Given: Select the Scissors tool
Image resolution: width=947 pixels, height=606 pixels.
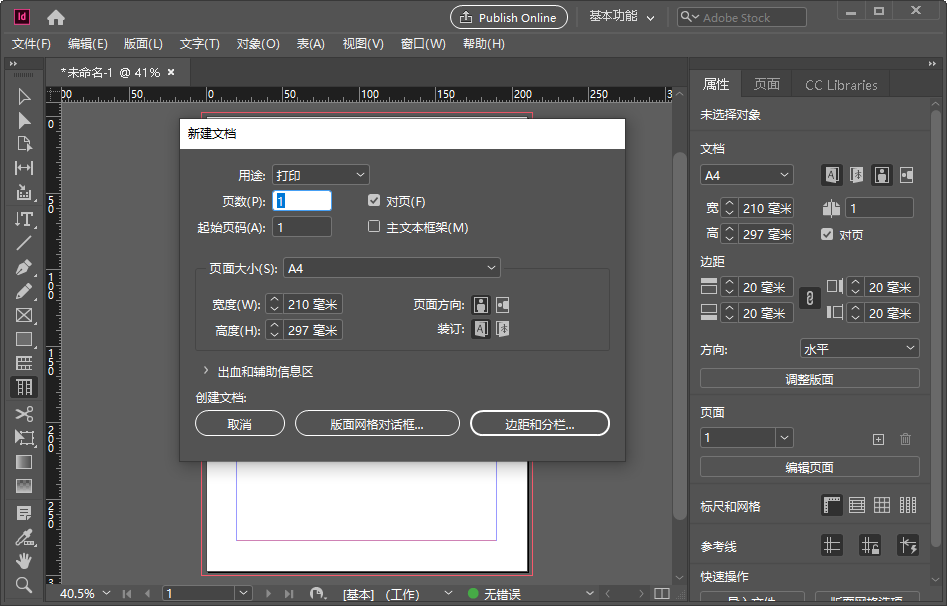Looking at the screenshot, I should (24, 412).
